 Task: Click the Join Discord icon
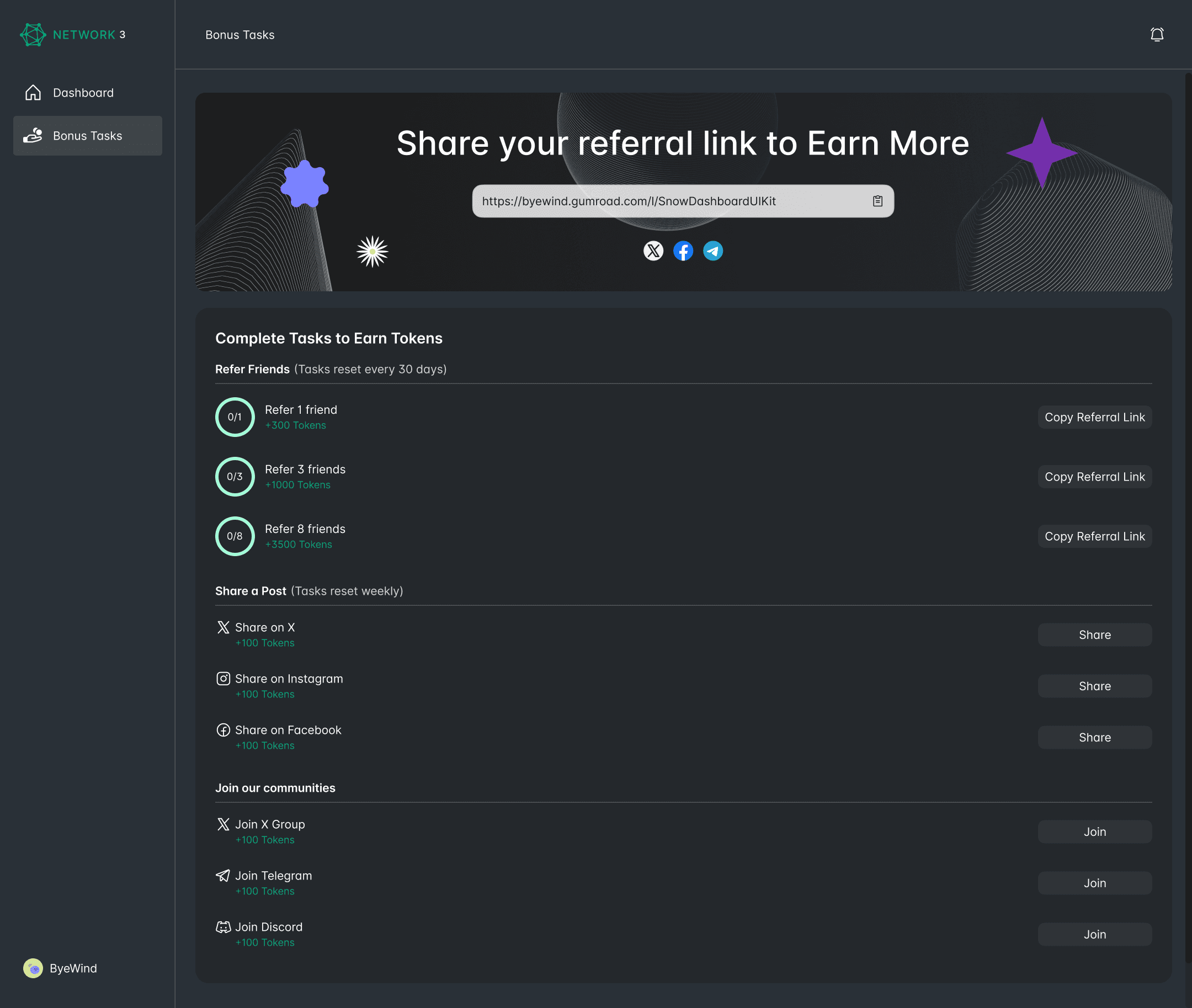click(x=223, y=927)
